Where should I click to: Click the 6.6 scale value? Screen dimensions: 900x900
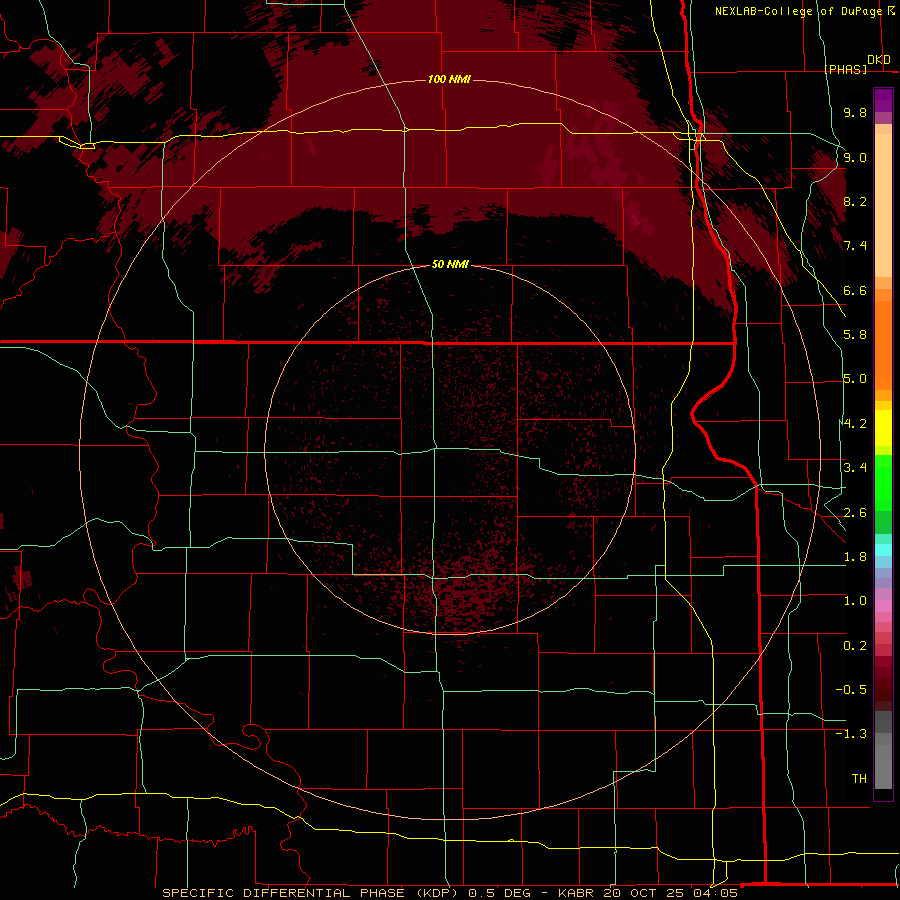pyautogui.click(x=855, y=290)
